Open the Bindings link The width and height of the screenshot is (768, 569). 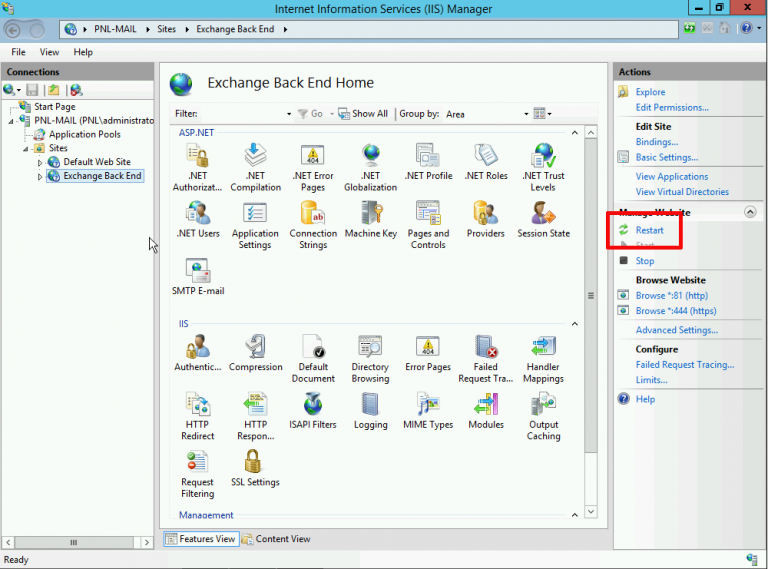click(657, 142)
